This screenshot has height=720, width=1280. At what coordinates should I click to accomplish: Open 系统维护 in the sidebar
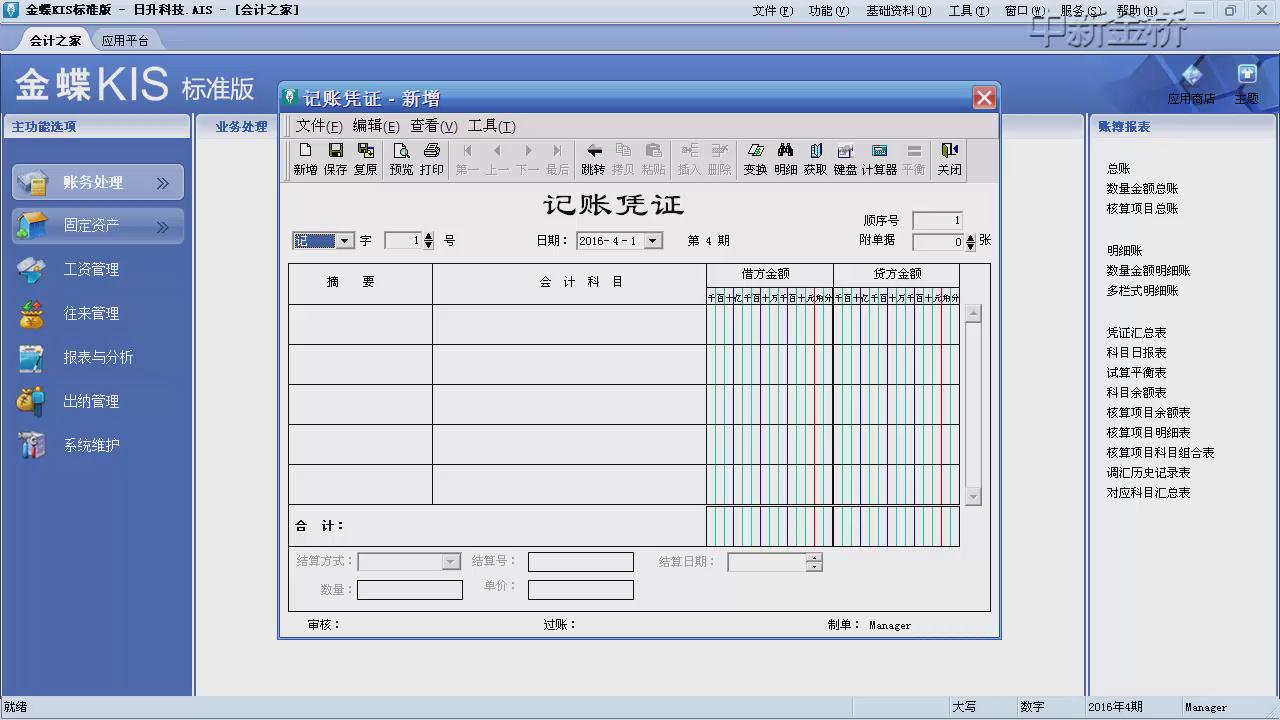[91, 445]
